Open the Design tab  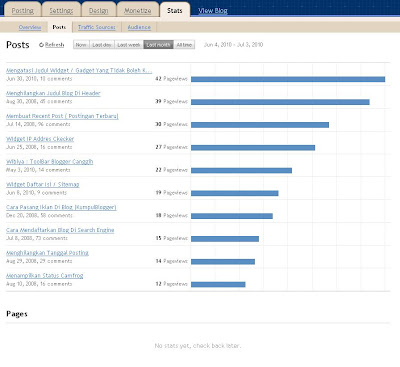point(99,10)
